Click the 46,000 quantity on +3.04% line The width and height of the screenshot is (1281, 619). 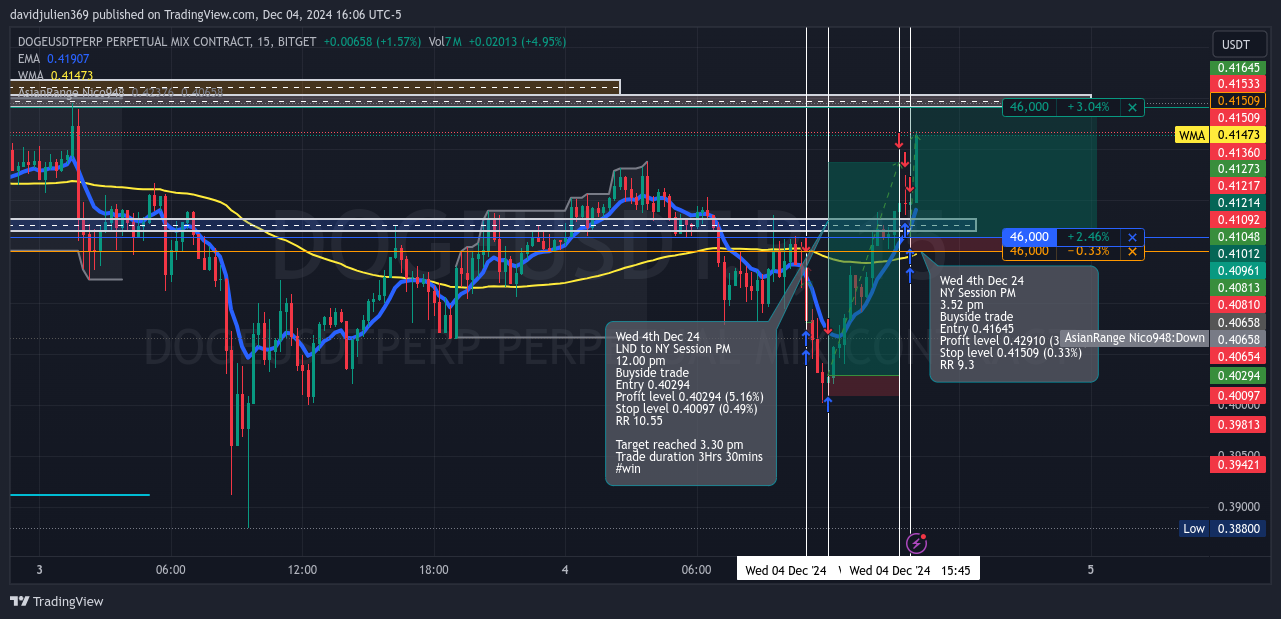[x=1030, y=107]
